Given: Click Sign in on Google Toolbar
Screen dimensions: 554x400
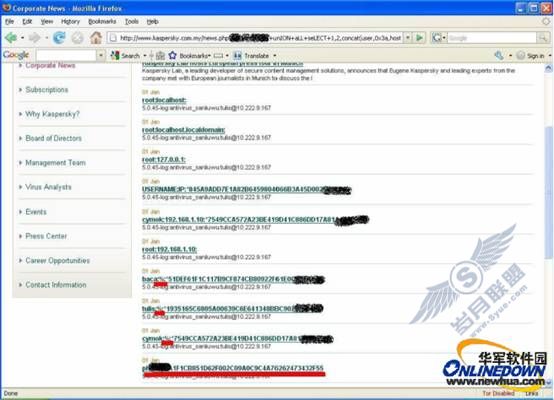Looking at the screenshot, I should pyautogui.click(x=531, y=56).
